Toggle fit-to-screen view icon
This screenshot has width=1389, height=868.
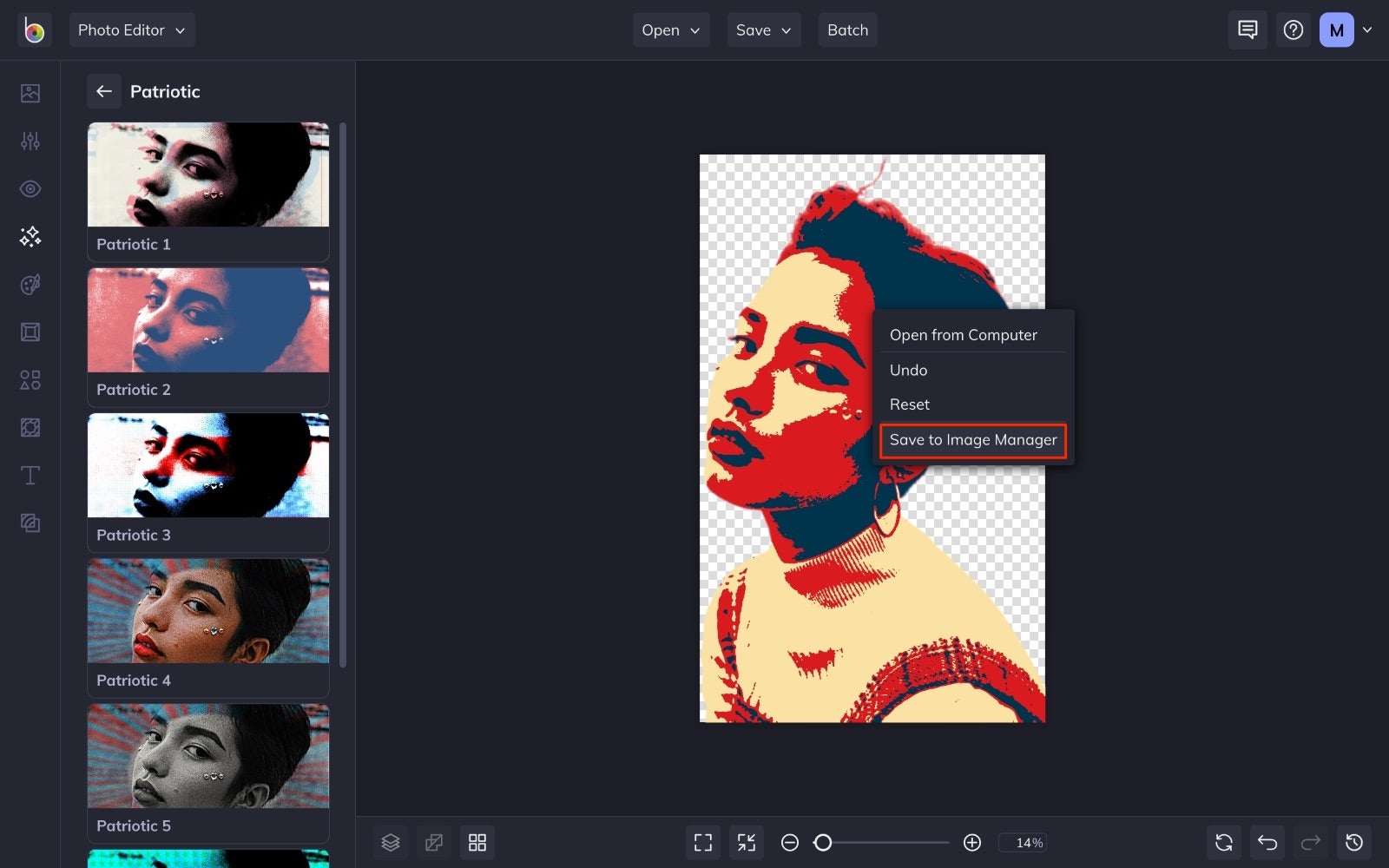[x=703, y=842]
